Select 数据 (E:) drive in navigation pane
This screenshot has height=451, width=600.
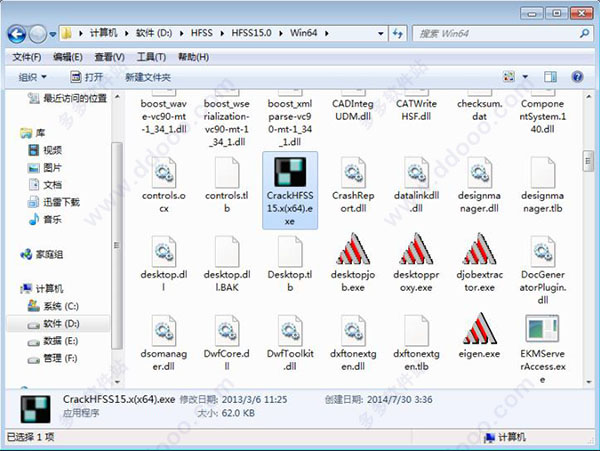[53, 341]
